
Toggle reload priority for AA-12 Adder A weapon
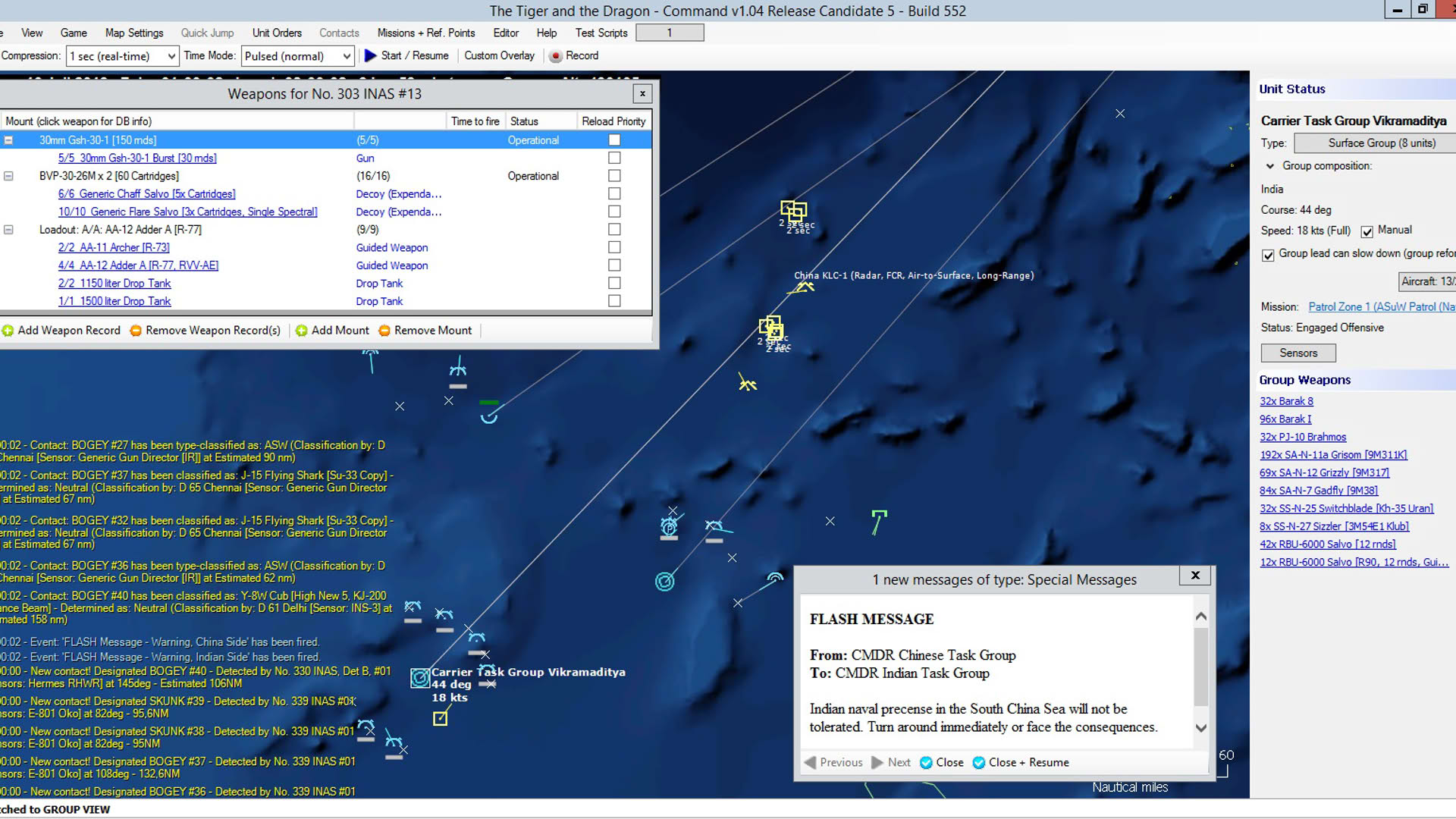pos(614,265)
